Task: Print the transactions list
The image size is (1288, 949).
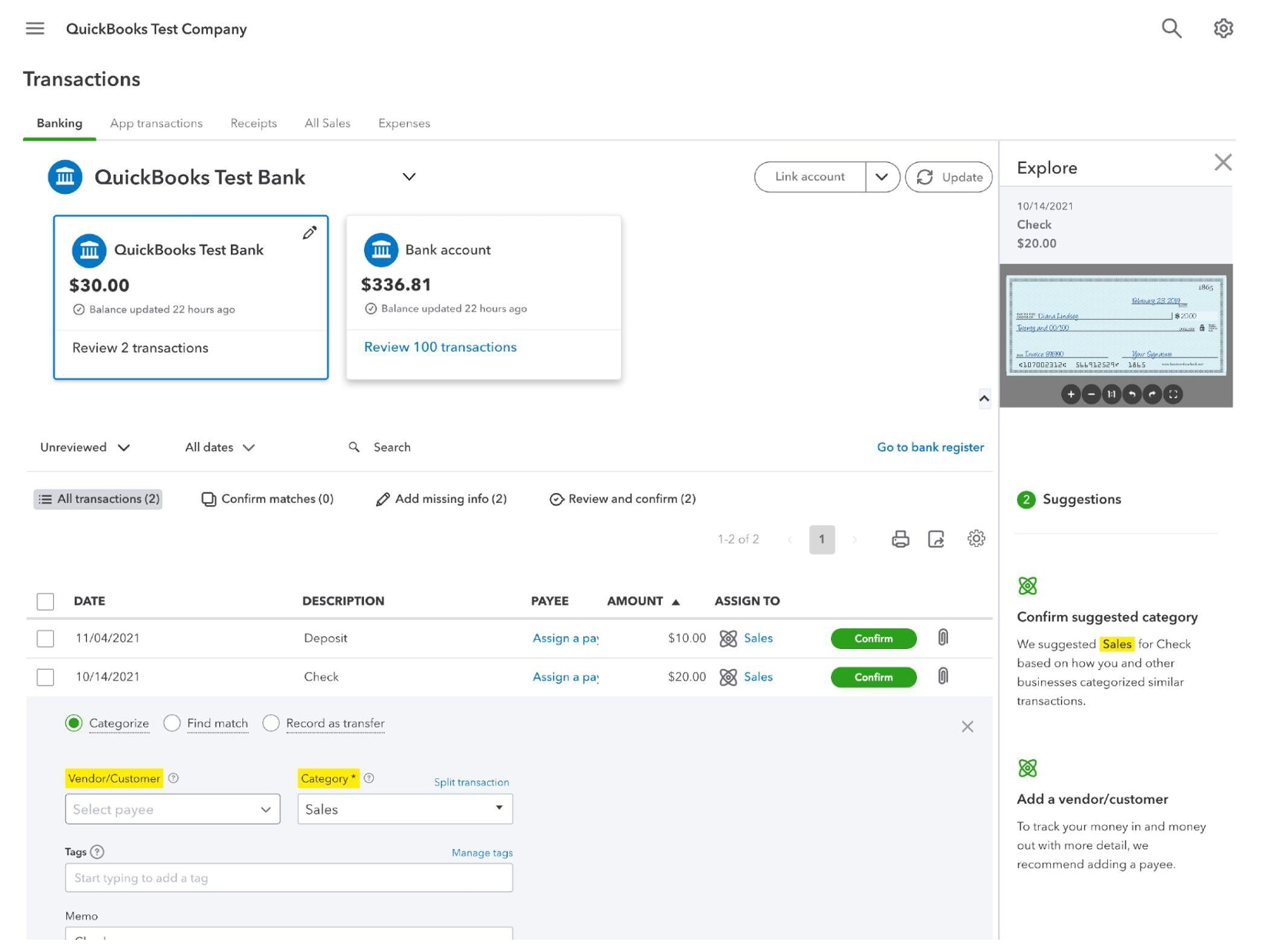Action: pyautogui.click(x=900, y=539)
